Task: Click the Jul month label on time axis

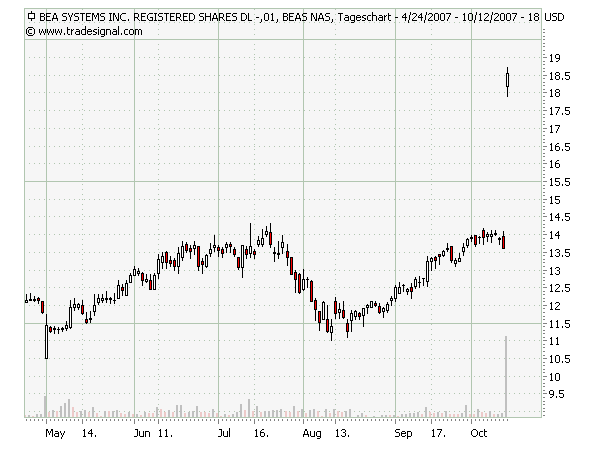Action: tap(224, 434)
